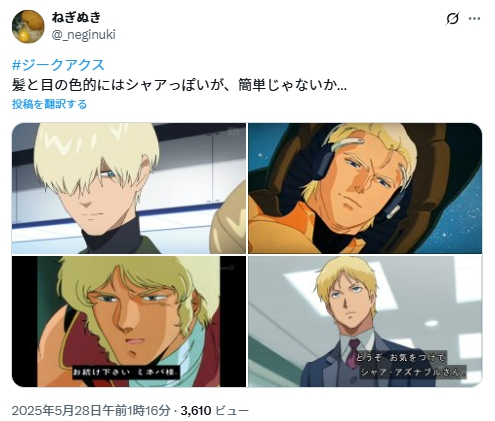Open the #ジークアクス hashtag

click(58, 65)
